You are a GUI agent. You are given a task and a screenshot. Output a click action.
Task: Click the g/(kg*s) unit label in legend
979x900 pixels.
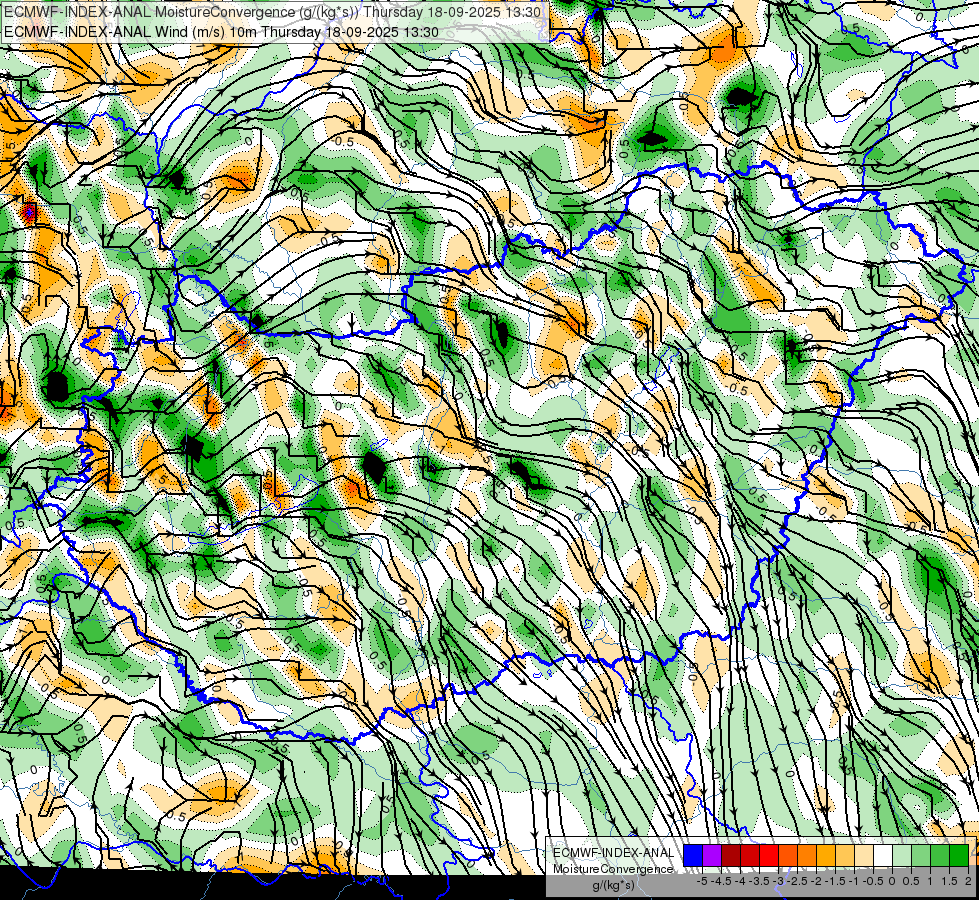coord(613,885)
